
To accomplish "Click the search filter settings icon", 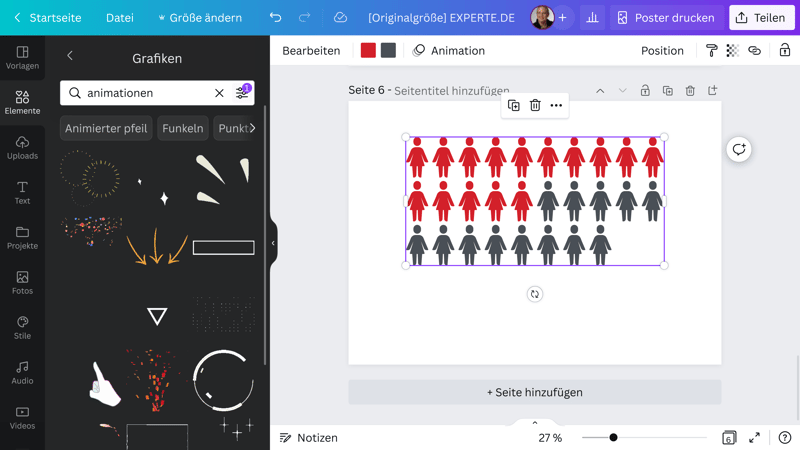I will pyautogui.click(x=242, y=93).
